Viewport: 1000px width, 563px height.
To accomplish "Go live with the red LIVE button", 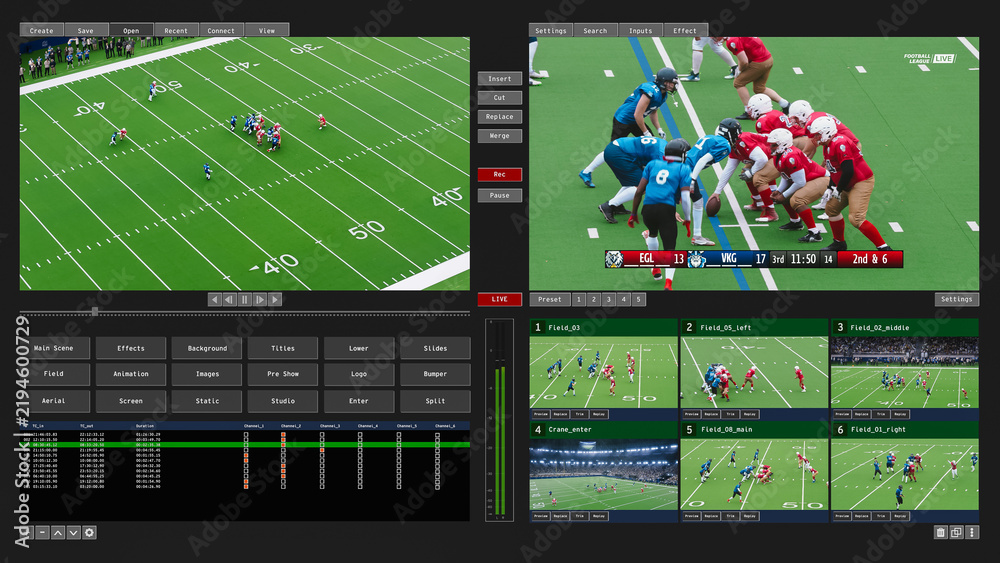I will (x=499, y=299).
